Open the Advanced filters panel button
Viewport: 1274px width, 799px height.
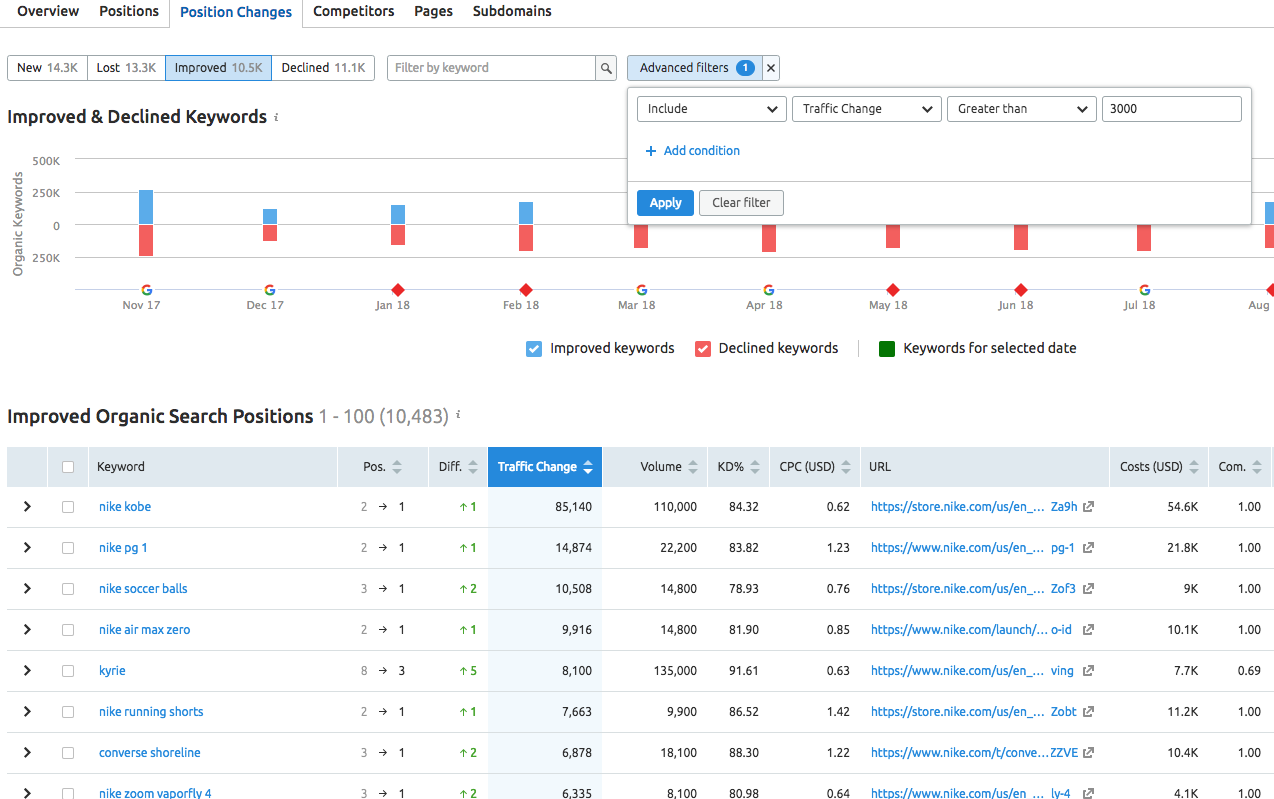[x=695, y=68]
